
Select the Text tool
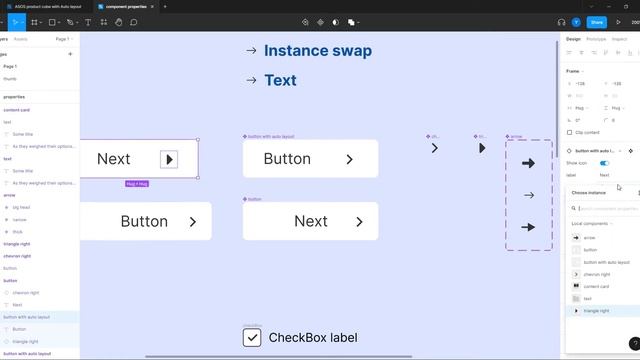coord(88,22)
